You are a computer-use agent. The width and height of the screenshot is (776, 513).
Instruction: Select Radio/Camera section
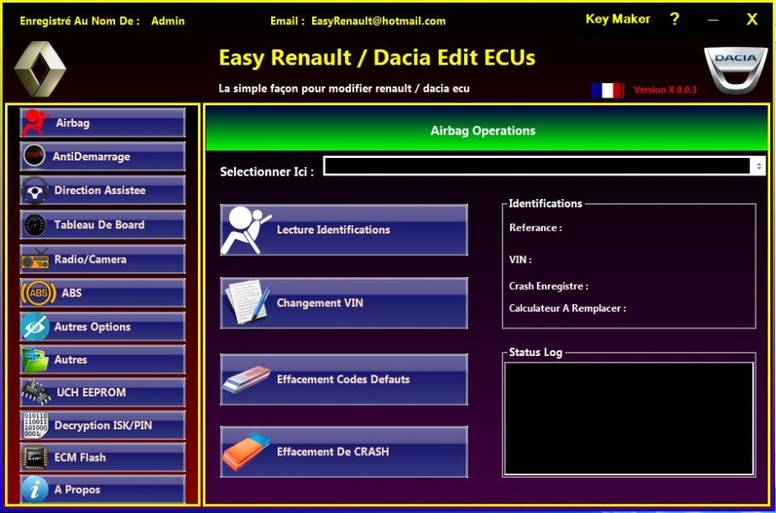[102, 259]
